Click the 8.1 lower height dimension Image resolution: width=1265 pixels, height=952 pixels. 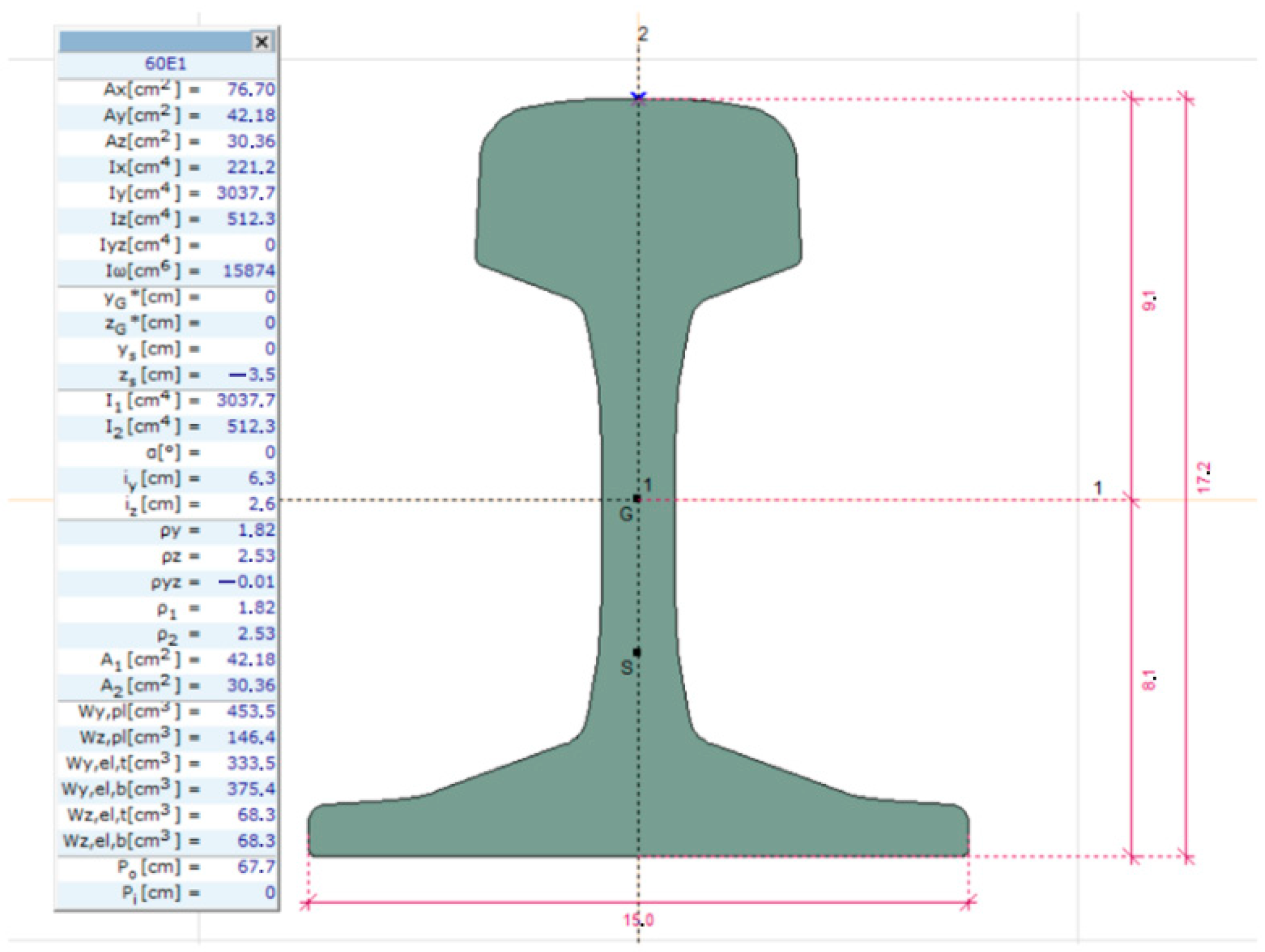tap(1149, 681)
